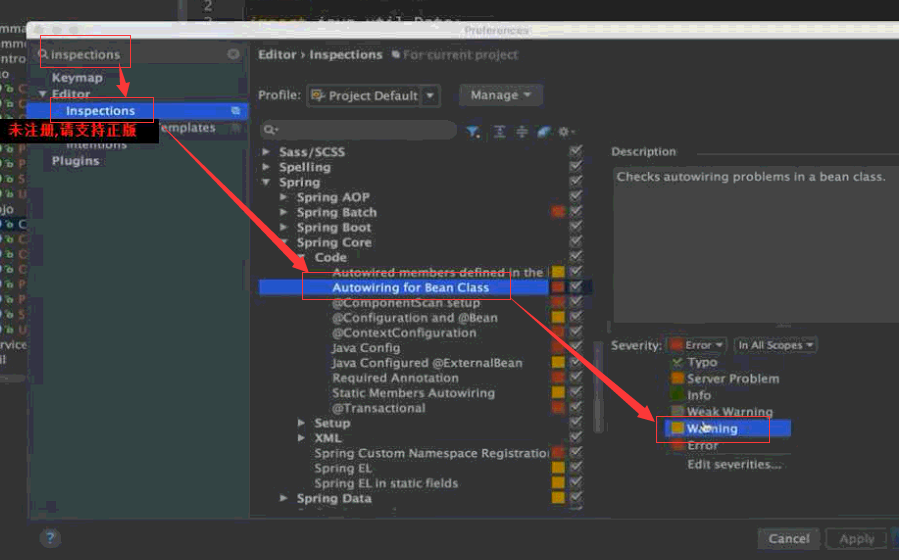
Task: Choose Typo severity from the list
Action: coord(702,362)
